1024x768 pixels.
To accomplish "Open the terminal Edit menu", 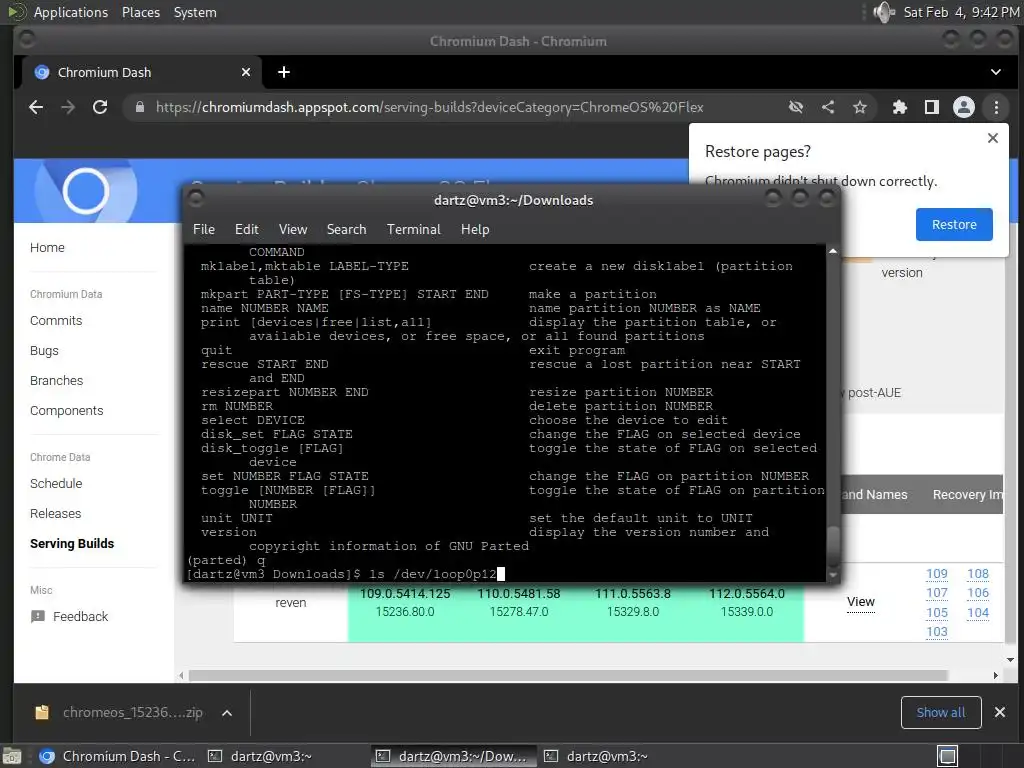I will tap(247, 229).
